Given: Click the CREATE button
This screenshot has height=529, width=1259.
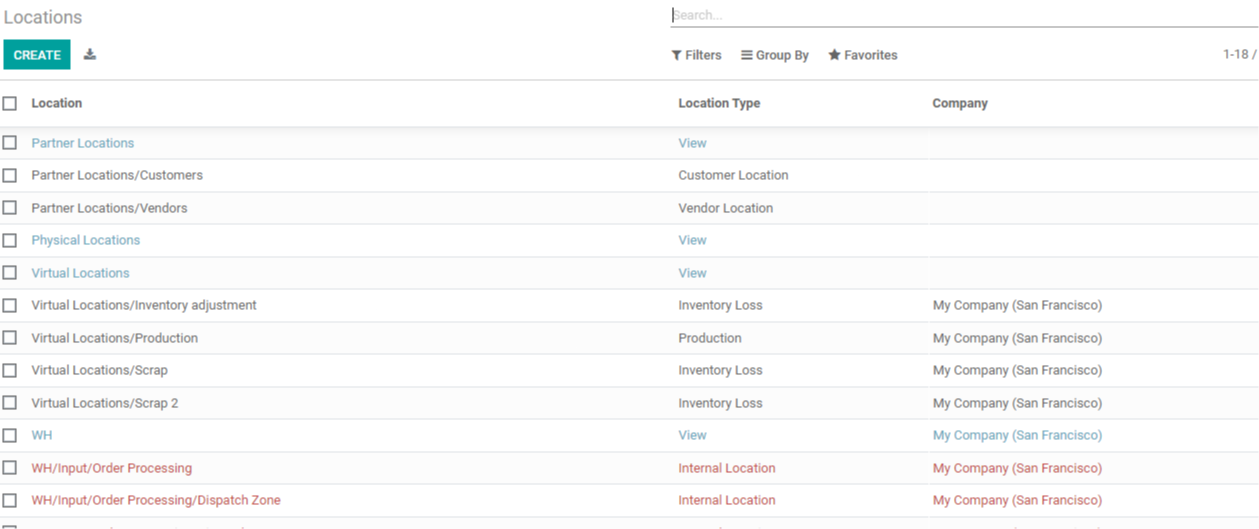Looking at the screenshot, I should (x=37, y=55).
